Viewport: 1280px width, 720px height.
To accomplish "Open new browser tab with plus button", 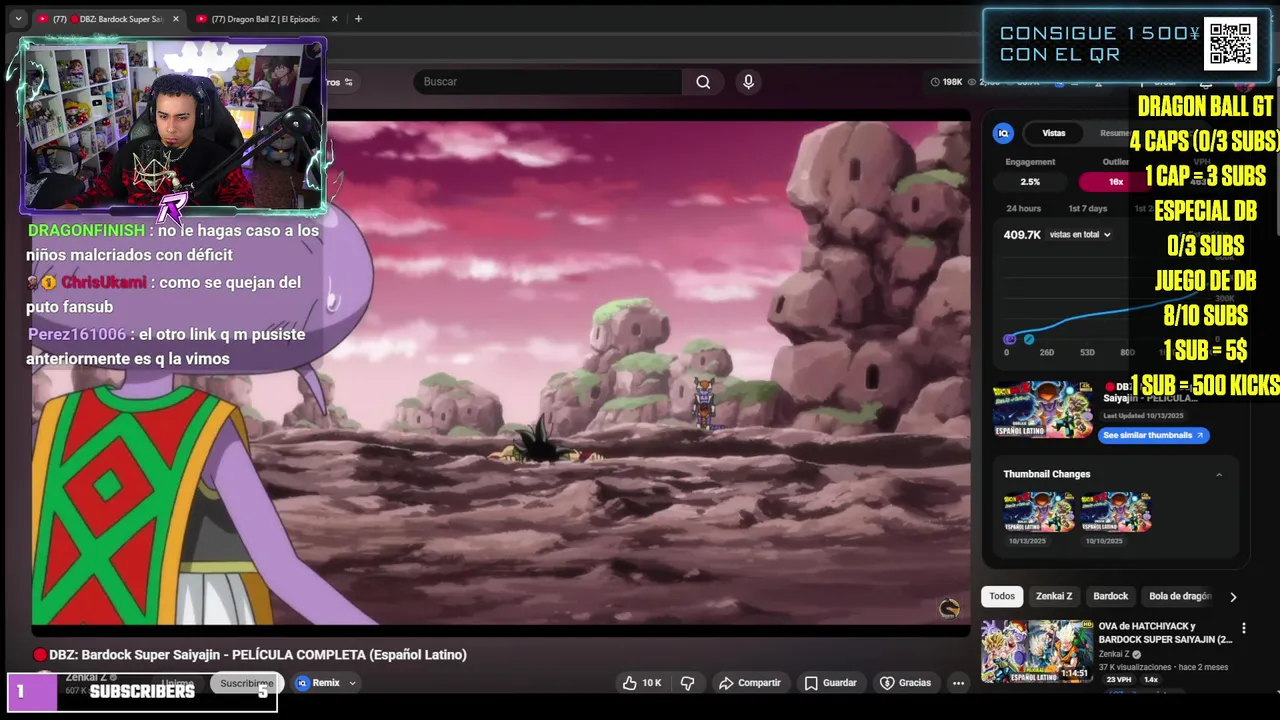I will tap(358, 19).
